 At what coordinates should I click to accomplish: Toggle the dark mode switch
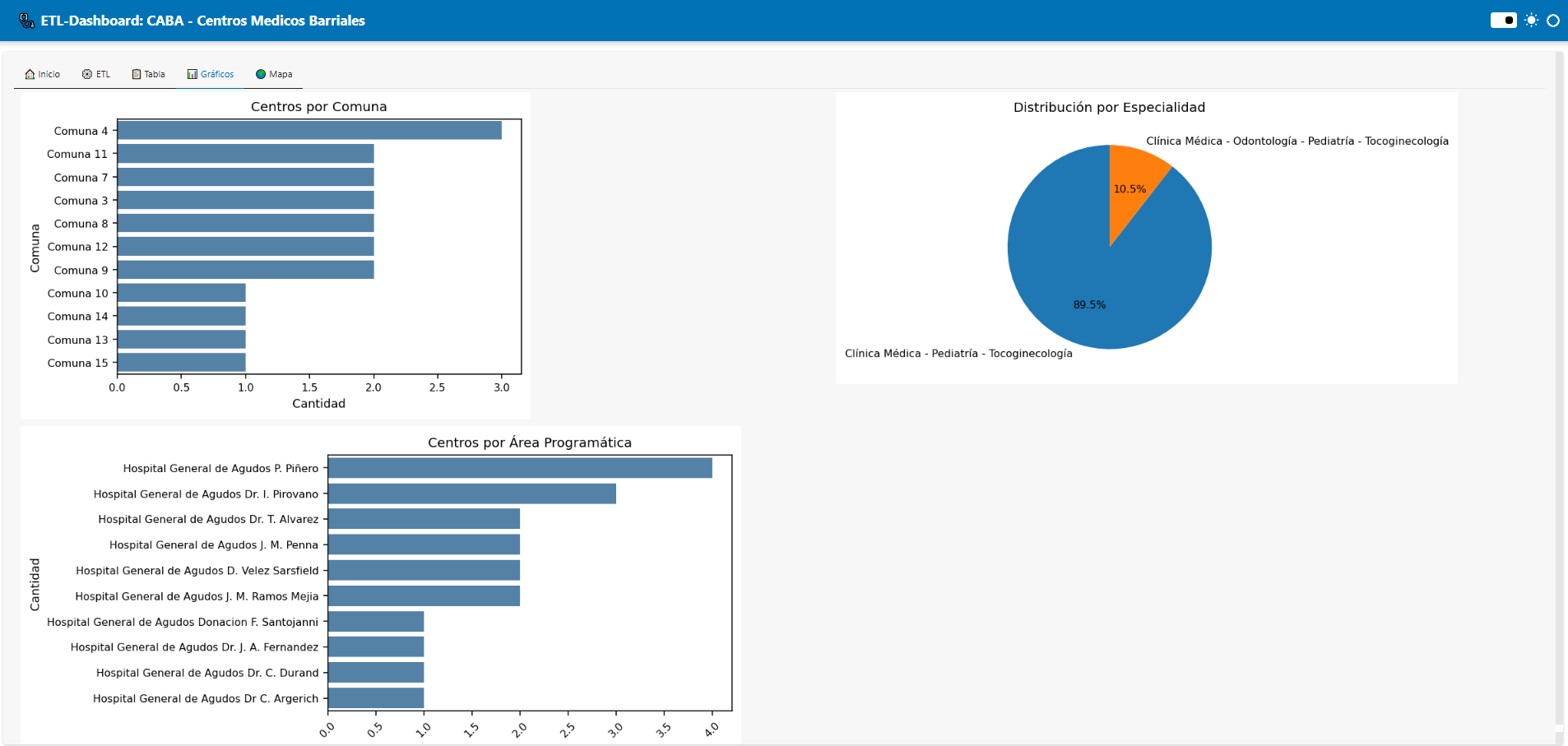pos(1503,21)
